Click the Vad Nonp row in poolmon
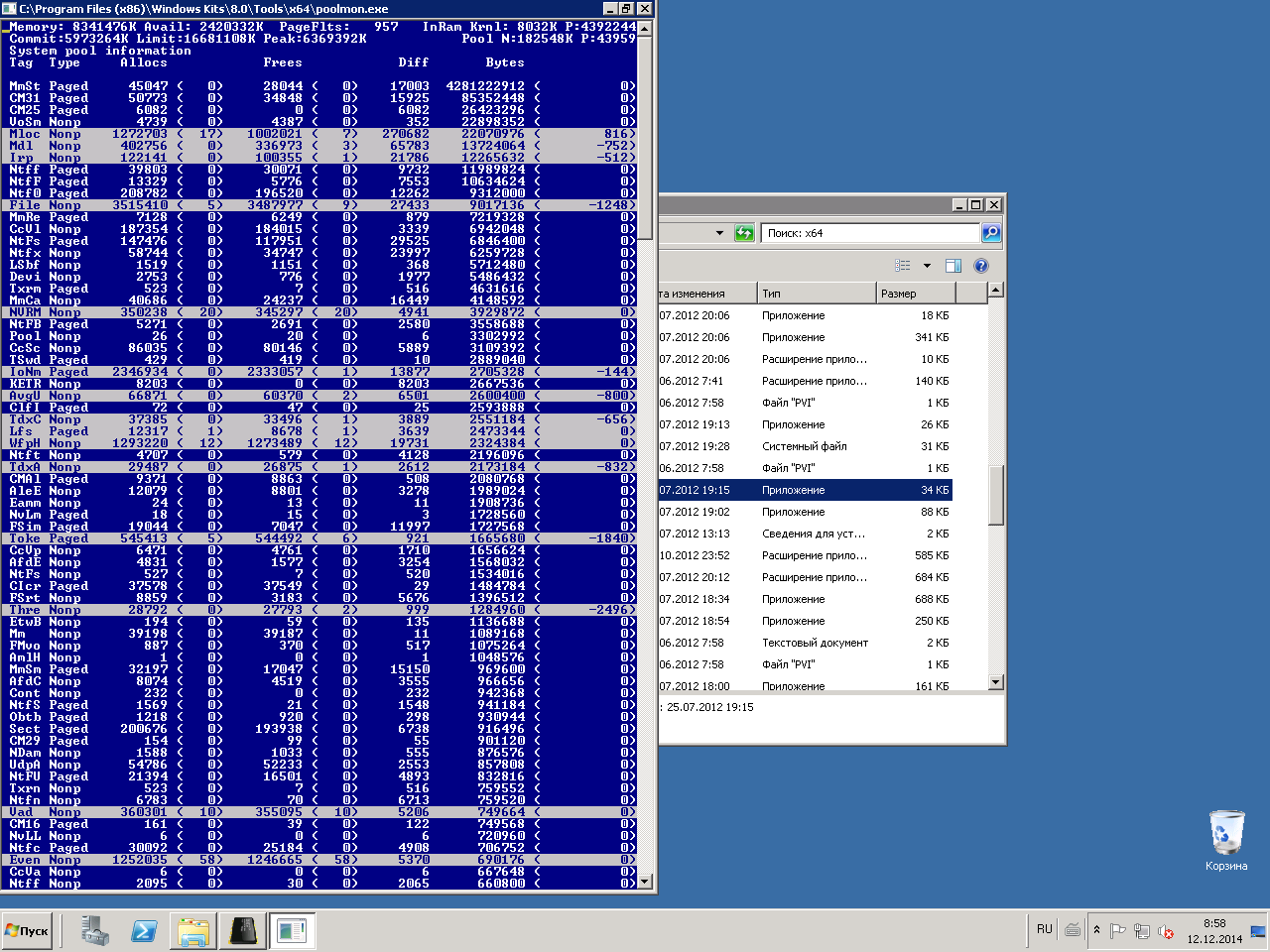 pyautogui.click(x=319, y=812)
